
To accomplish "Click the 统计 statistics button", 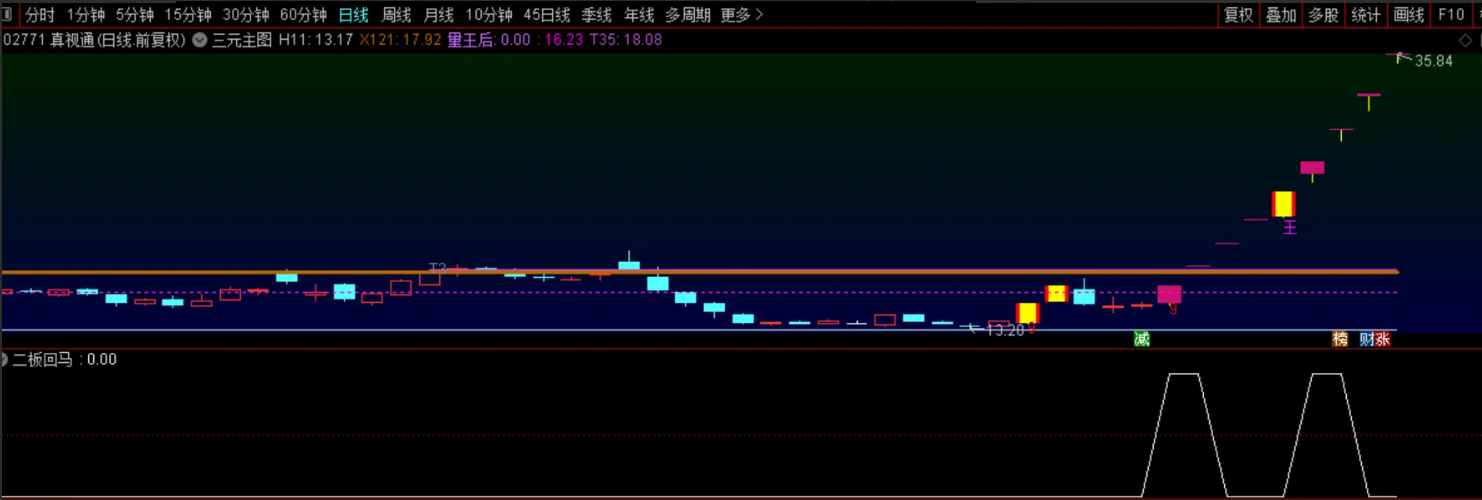I will click(1365, 15).
